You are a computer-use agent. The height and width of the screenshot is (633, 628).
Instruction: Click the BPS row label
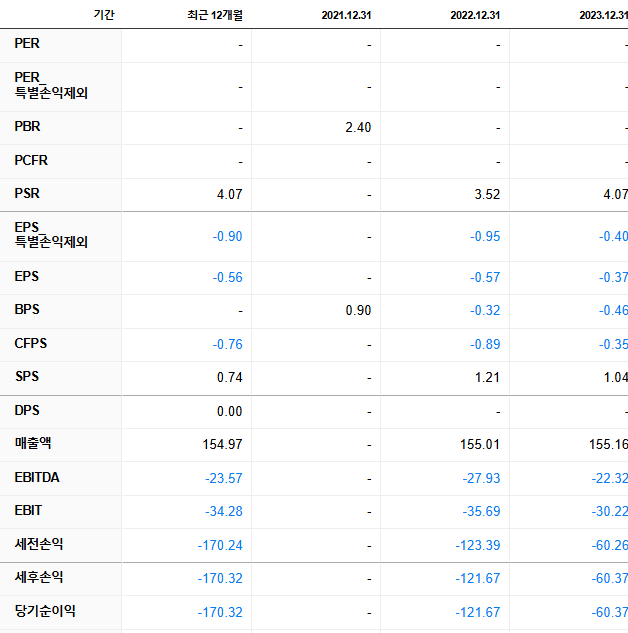click(27, 310)
